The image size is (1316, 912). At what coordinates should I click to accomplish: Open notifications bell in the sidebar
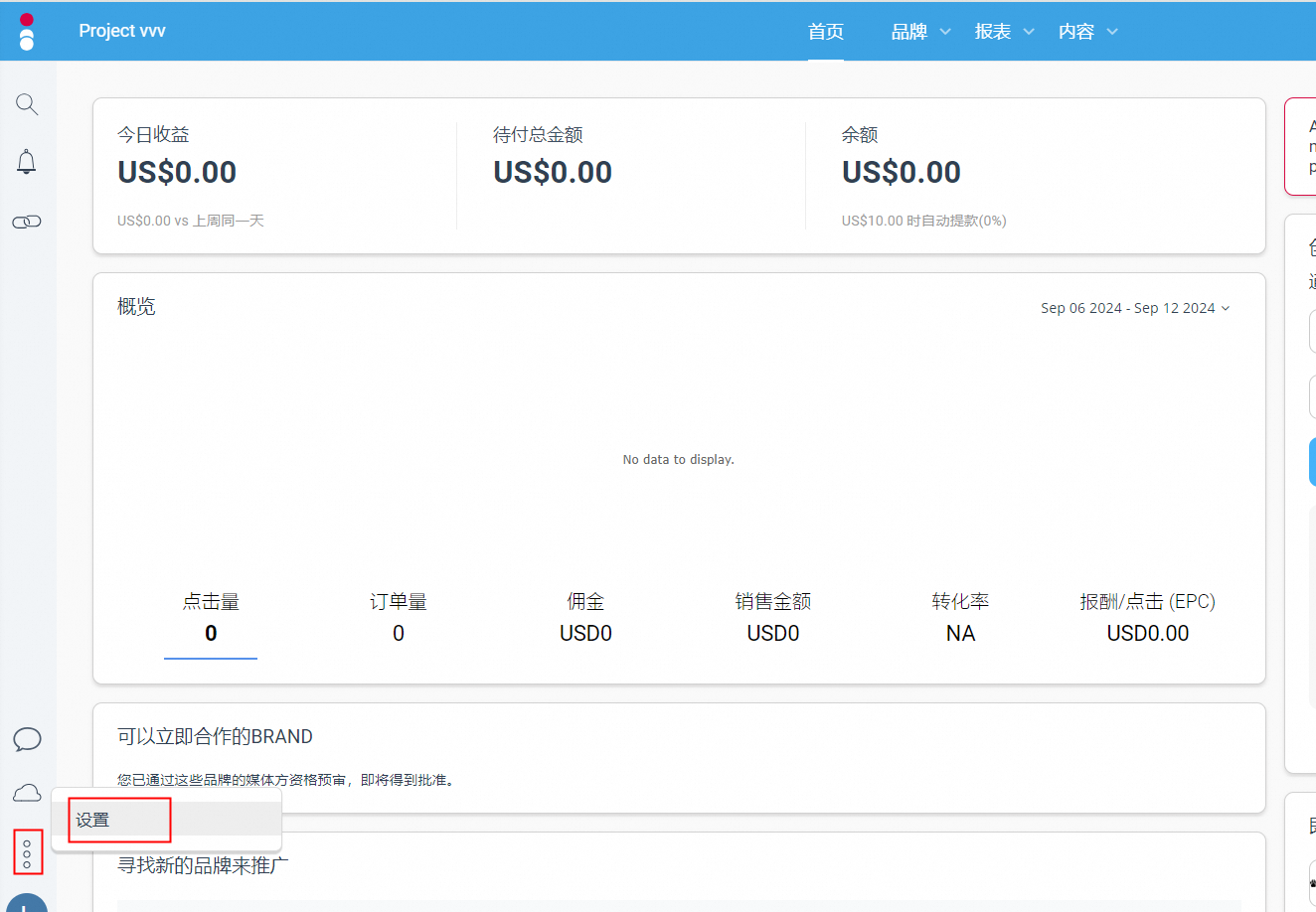click(x=27, y=162)
